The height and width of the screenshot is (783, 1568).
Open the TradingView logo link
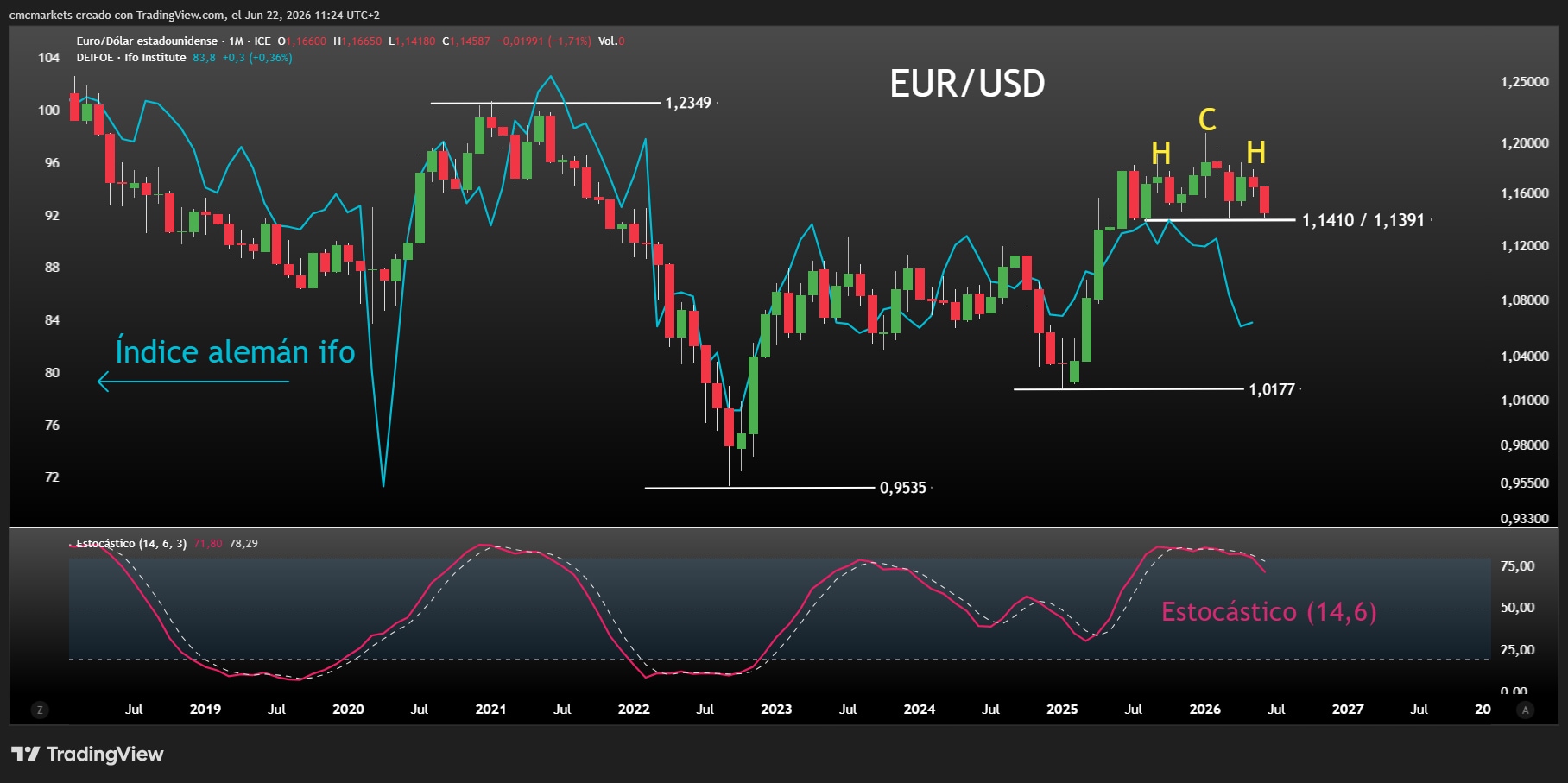tap(87, 754)
